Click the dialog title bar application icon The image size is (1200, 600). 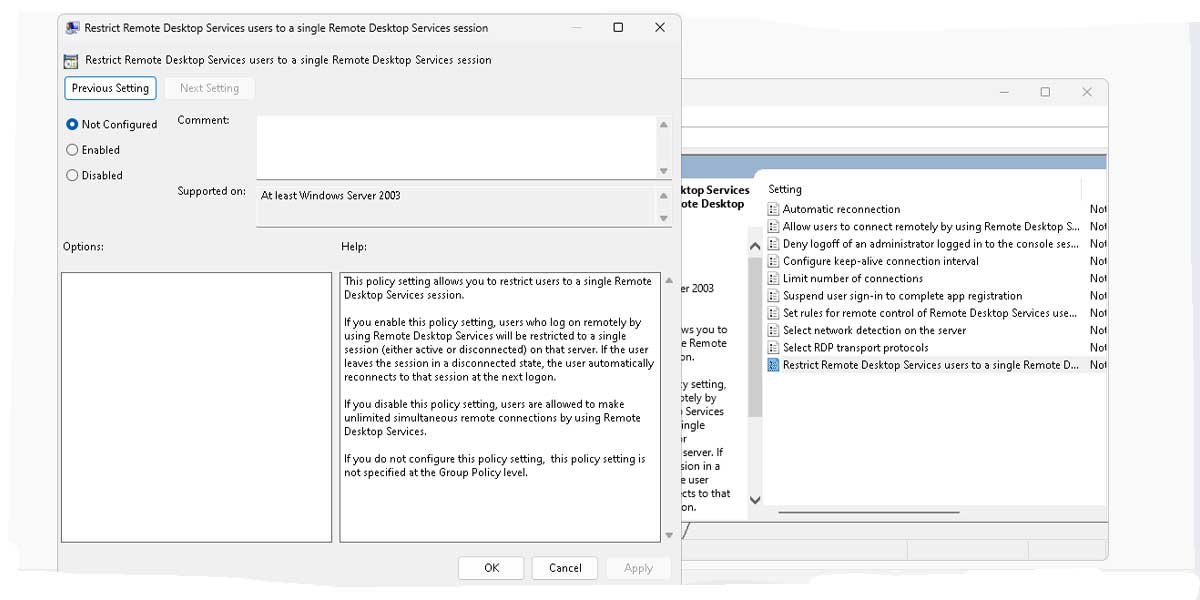tap(71, 27)
